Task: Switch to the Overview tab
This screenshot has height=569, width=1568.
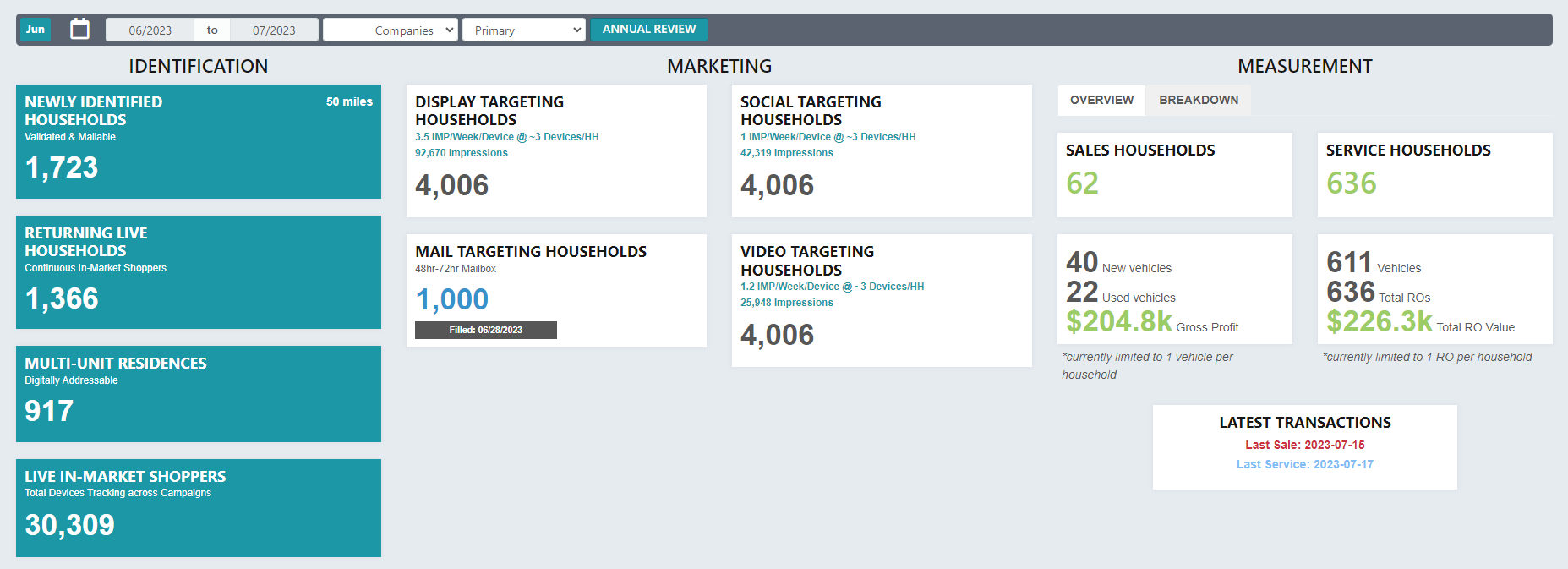Action: point(1101,100)
